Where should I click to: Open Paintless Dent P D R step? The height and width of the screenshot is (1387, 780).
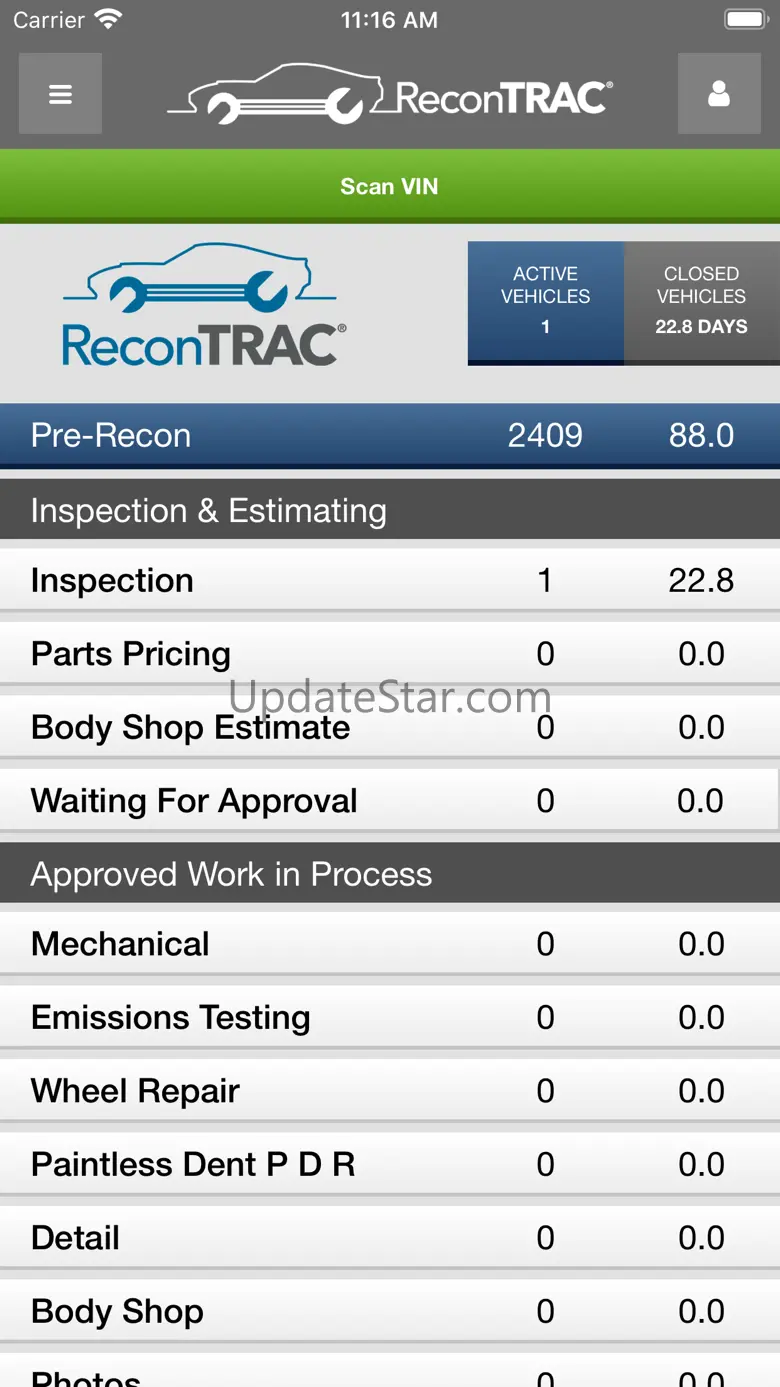click(390, 1165)
